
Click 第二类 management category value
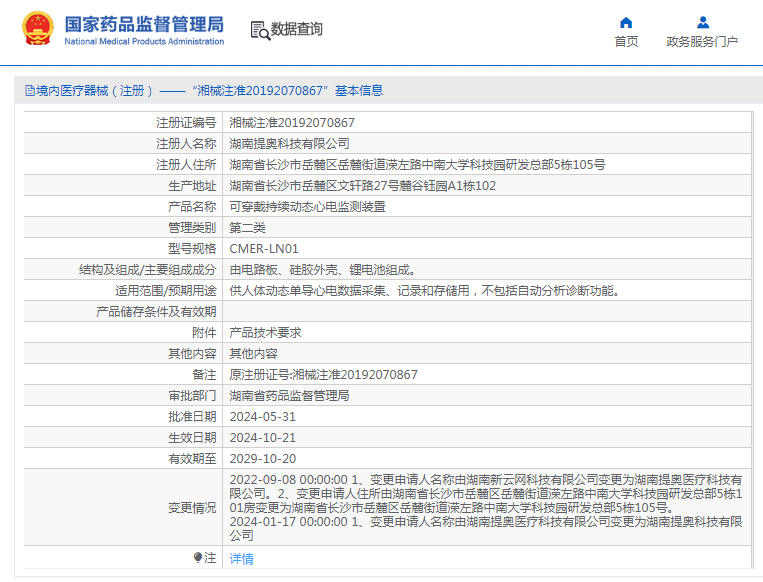point(248,227)
